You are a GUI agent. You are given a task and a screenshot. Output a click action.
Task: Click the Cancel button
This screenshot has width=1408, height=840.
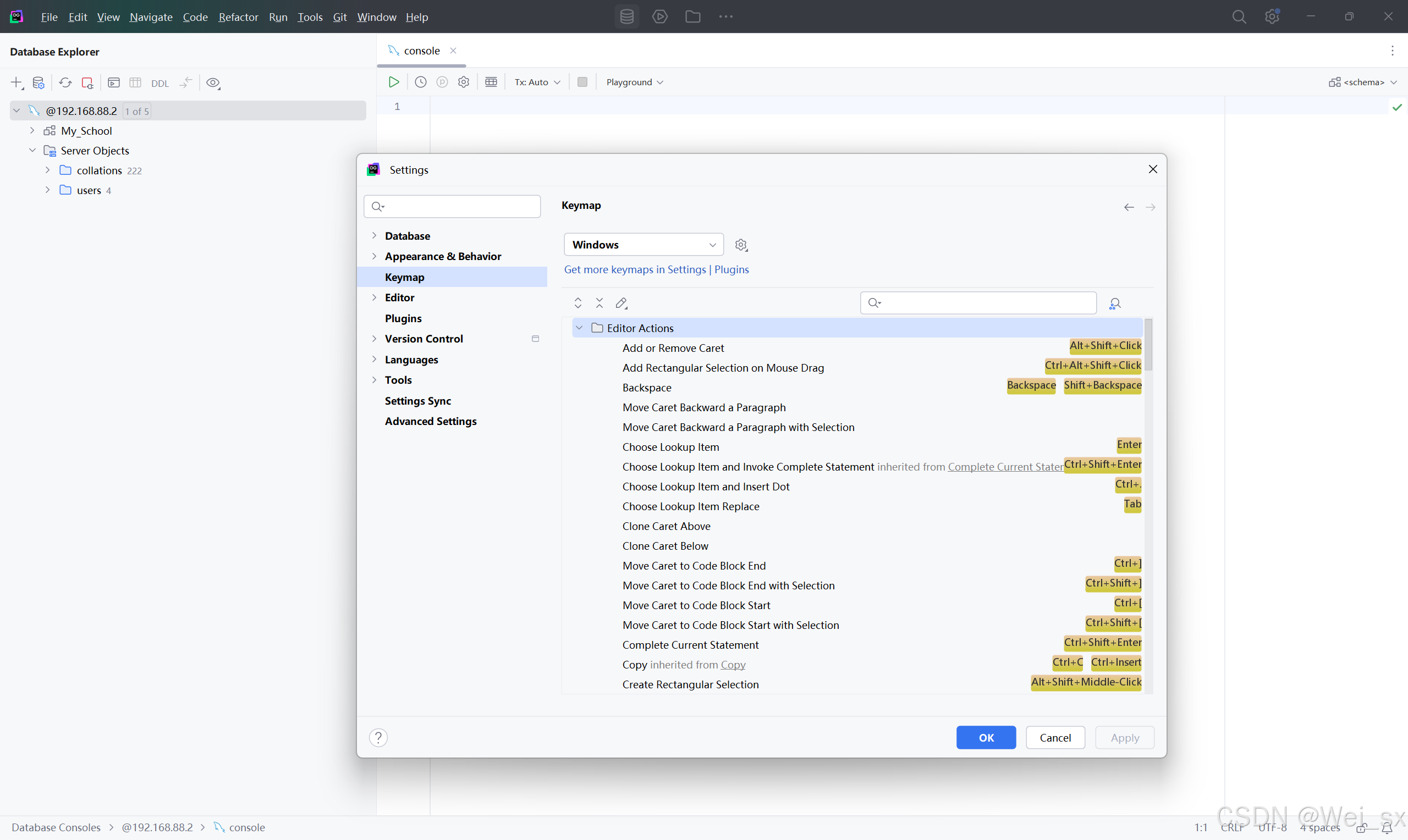[x=1055, y=738]
